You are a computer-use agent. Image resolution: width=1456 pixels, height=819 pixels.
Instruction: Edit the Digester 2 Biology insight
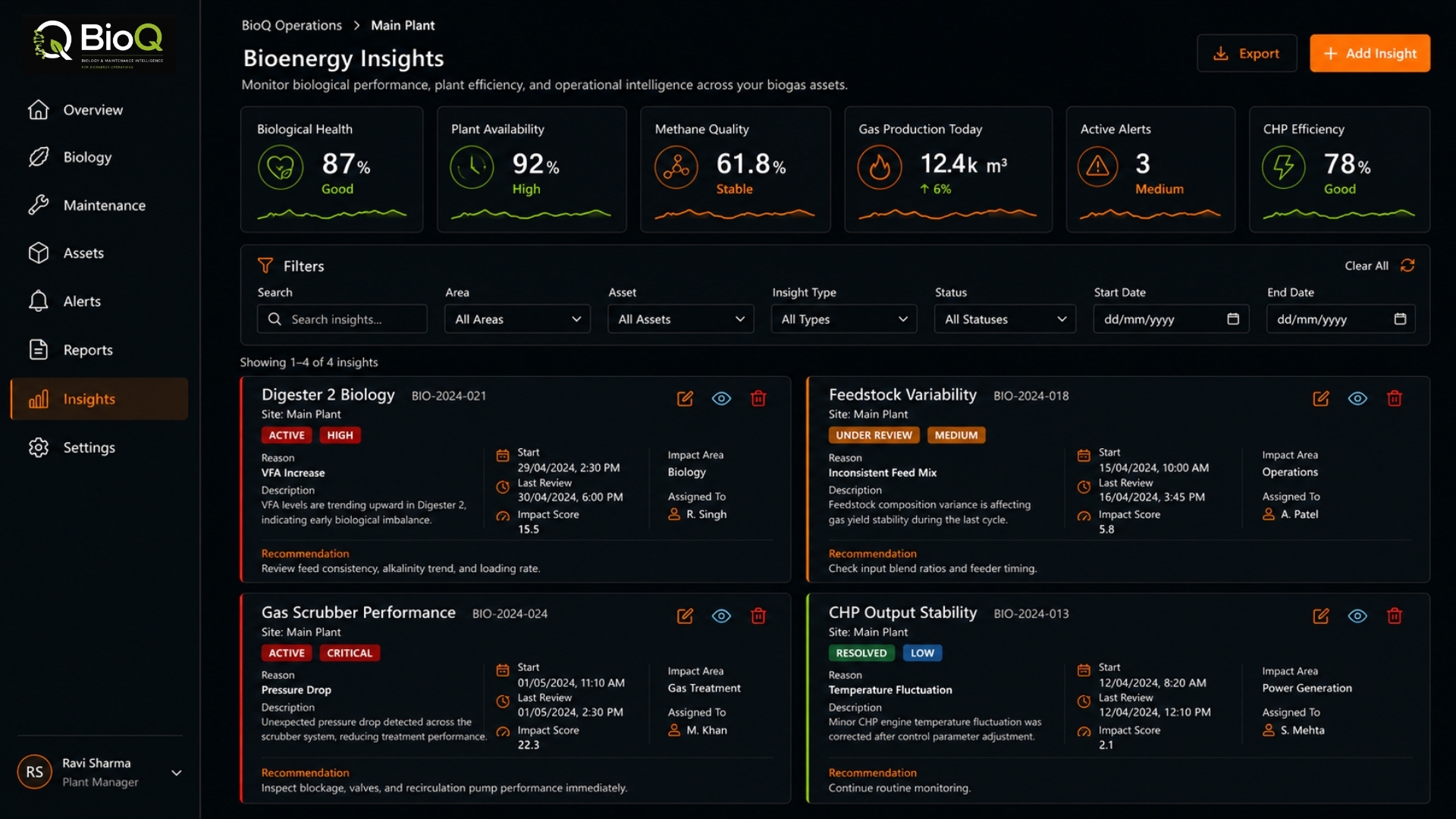click(685, 399)
